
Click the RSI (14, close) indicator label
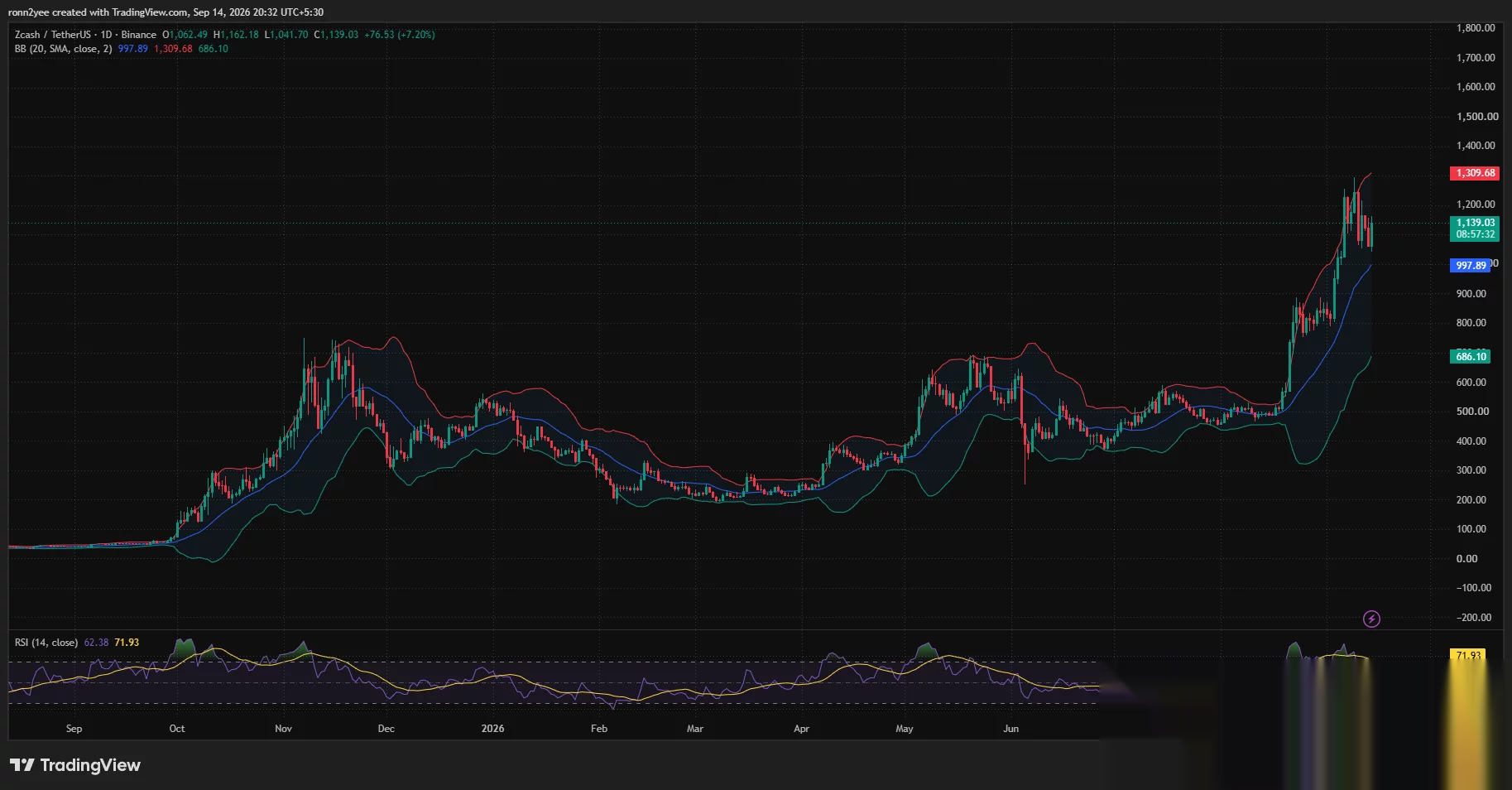coord(46,643)
